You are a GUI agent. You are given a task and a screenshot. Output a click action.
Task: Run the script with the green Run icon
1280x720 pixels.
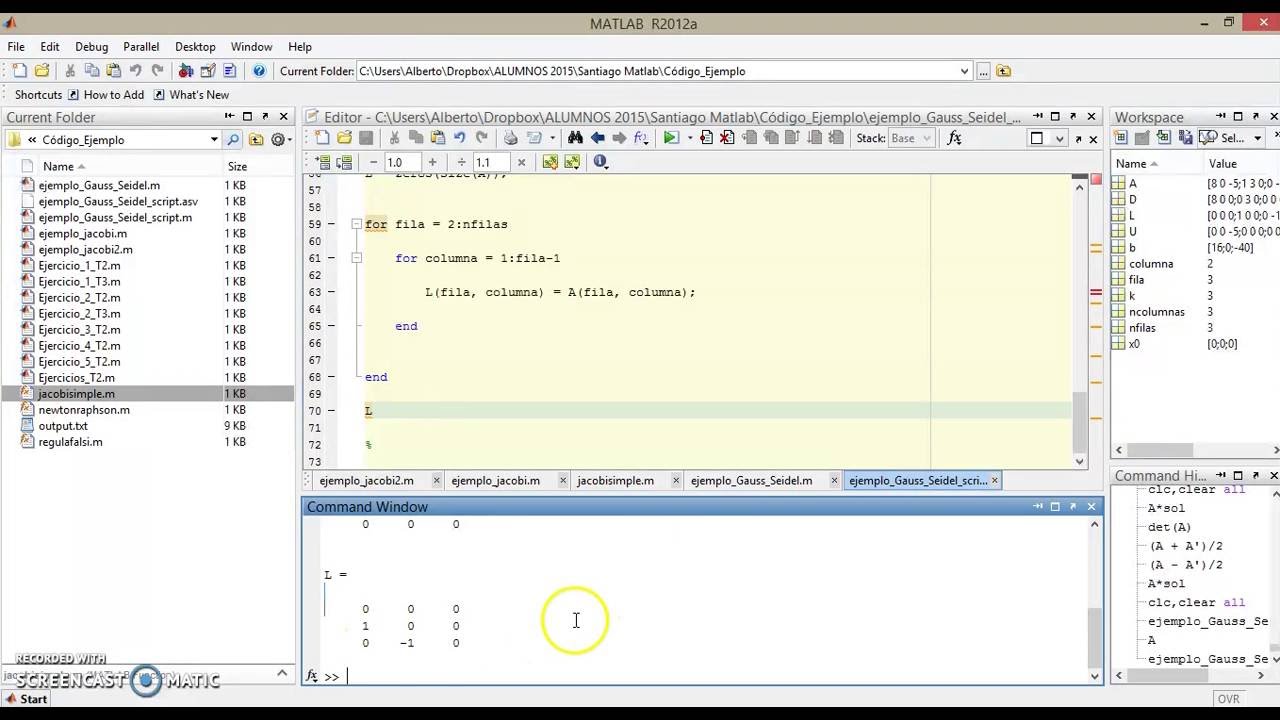click(x=671, y=138)
